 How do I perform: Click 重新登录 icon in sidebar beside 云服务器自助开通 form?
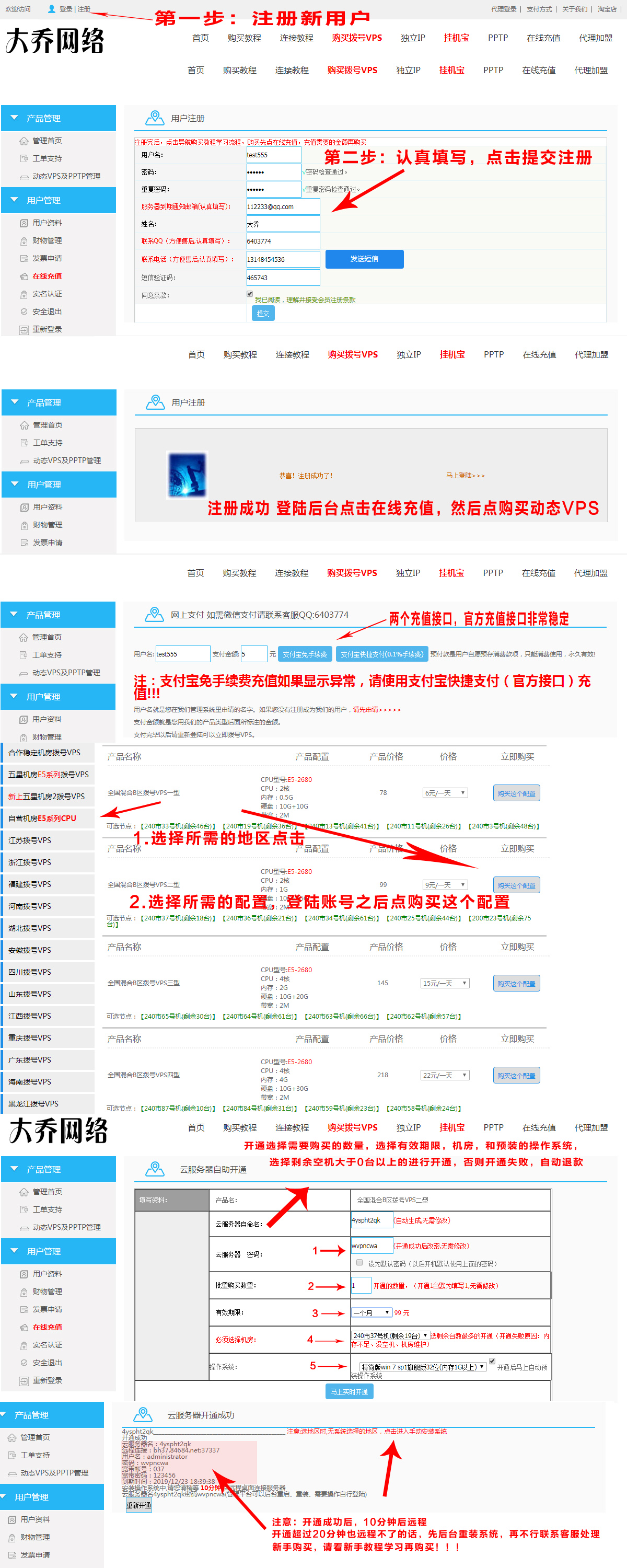(25, 1380)
